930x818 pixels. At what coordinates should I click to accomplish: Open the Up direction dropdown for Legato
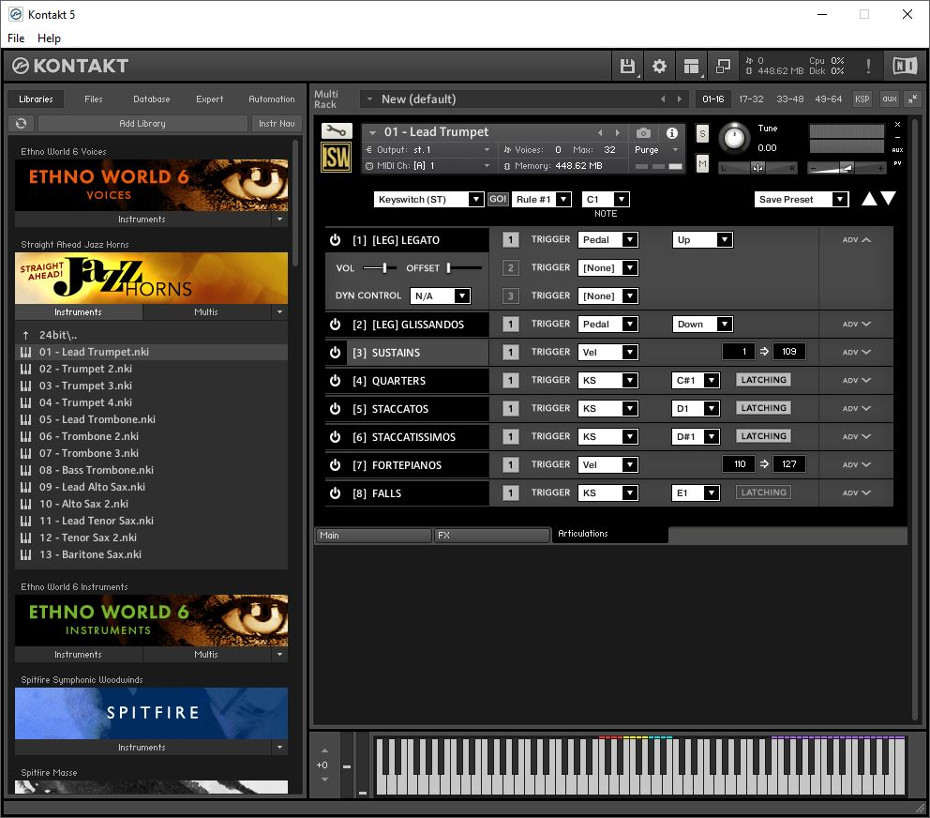[702, 240]
